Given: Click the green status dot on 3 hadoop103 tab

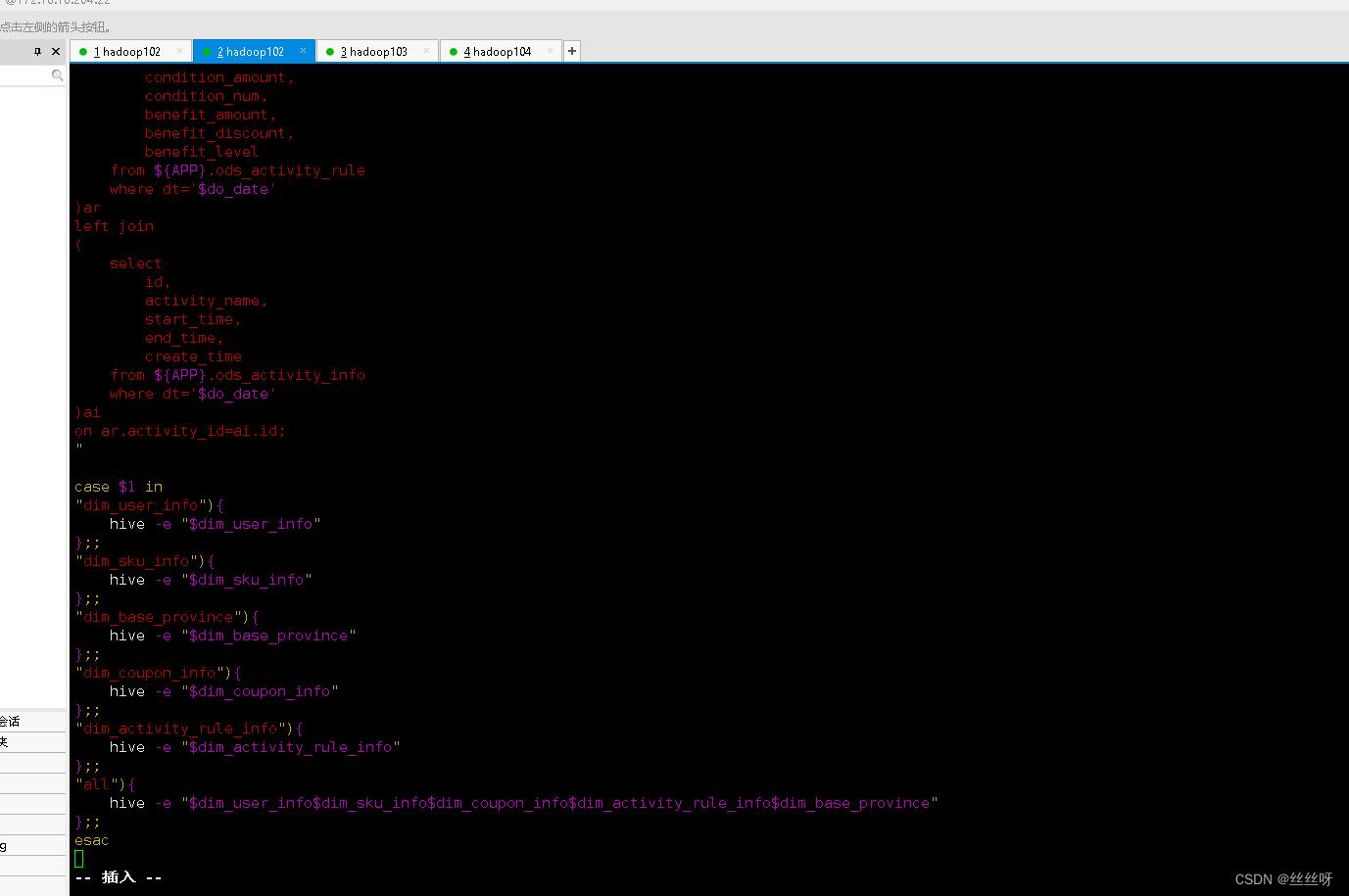Looking at the screenshot, I should (x=330, y=52).
